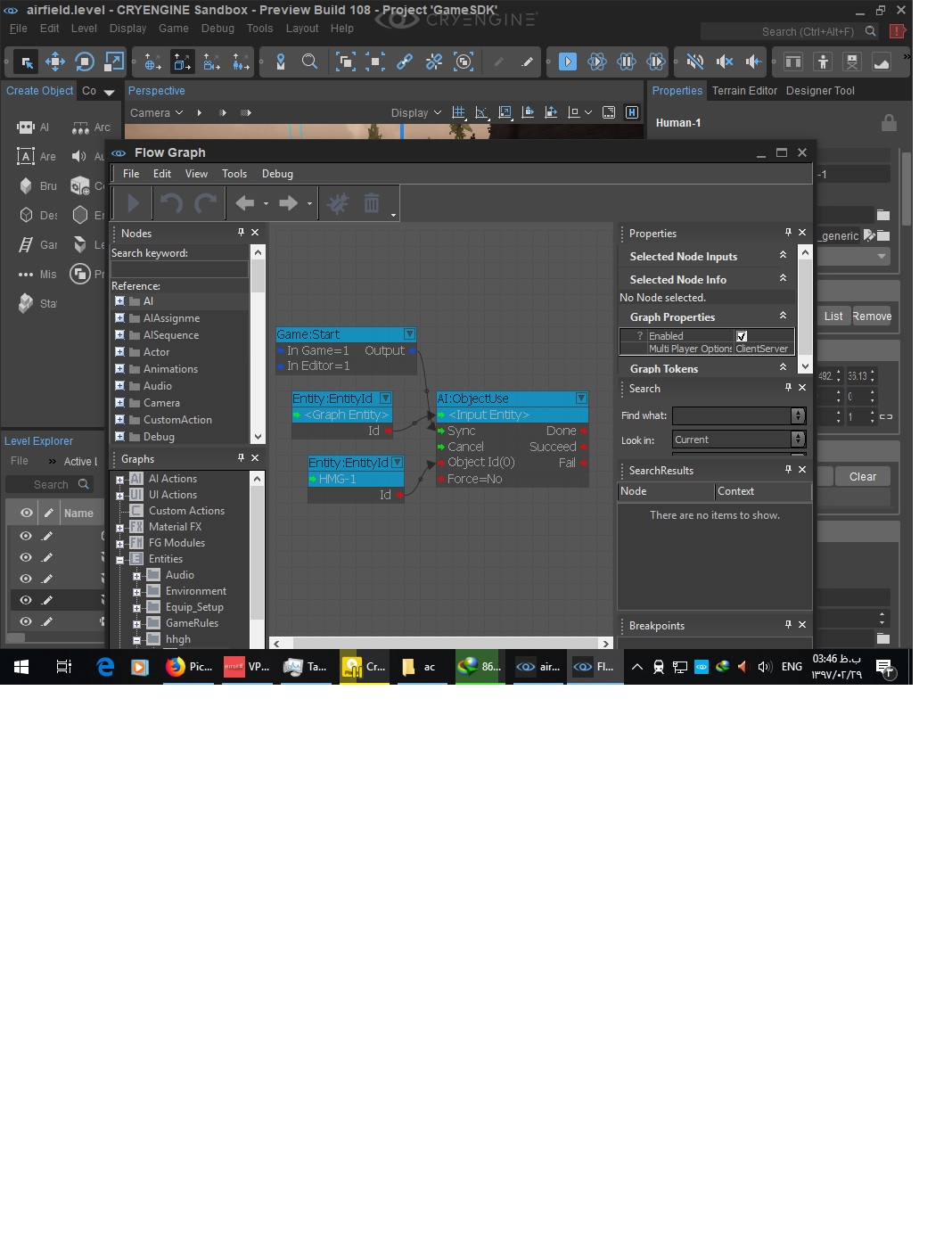Screen dimensions: 952x1241
Task: Start game mode with the play icon
Action: [568, 62]
